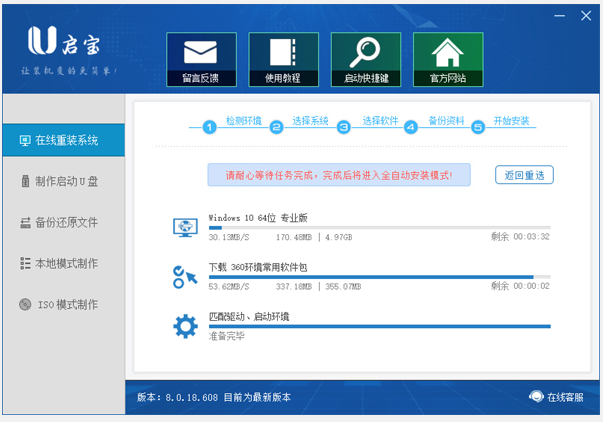Click the 匹配驱动、启动环境 title
The image size is (603, 422).
[x=249, y=316]
